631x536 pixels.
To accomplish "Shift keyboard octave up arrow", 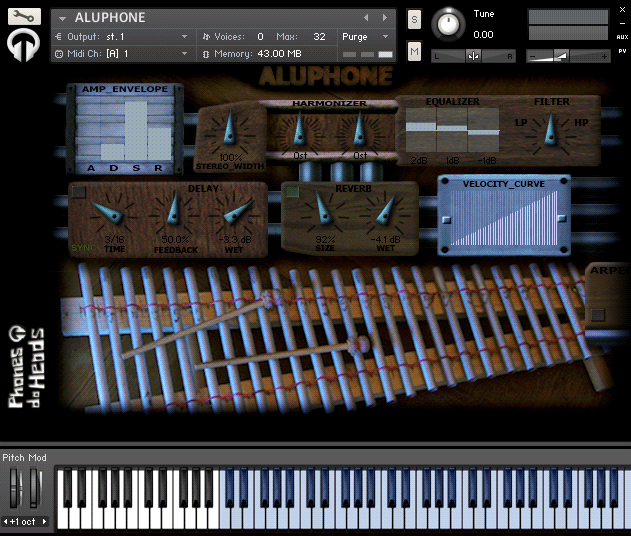I will tap(44, 522).
